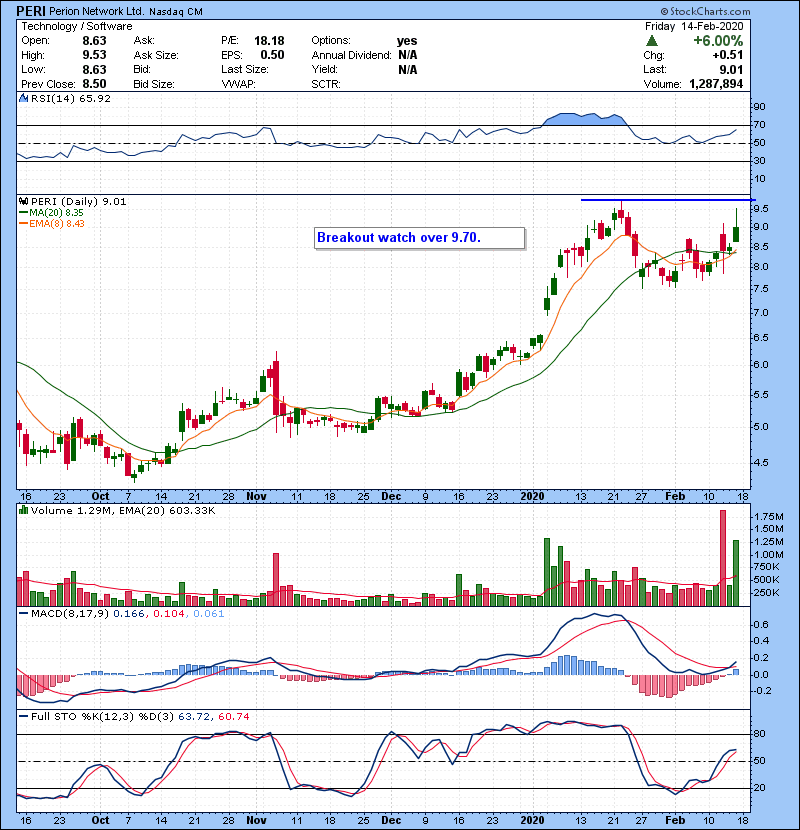Click the Ask Size label
800x830 pixels.
point(156,55)
